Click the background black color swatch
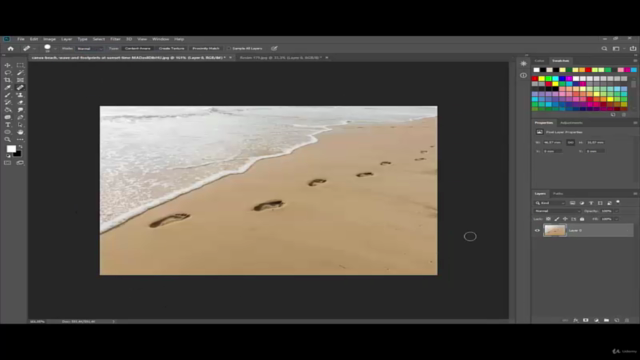This screenshot has width=640, height=360. (x=18, y=154)
